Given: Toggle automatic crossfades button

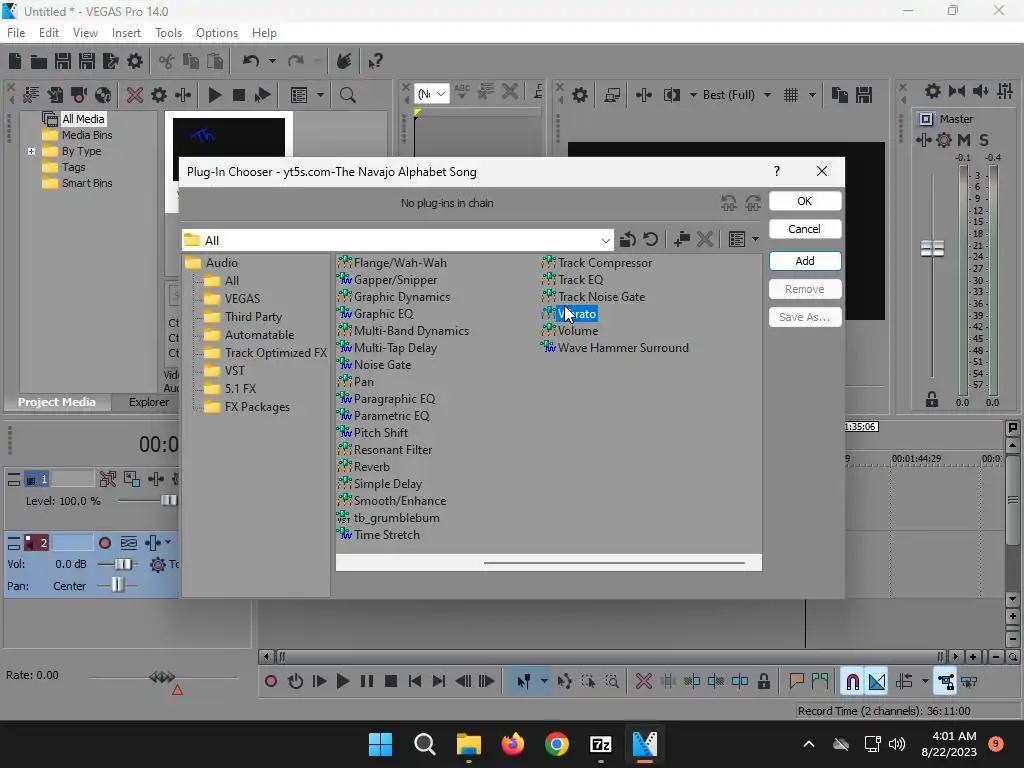Looking at the screenshot, I should point(877,682).
